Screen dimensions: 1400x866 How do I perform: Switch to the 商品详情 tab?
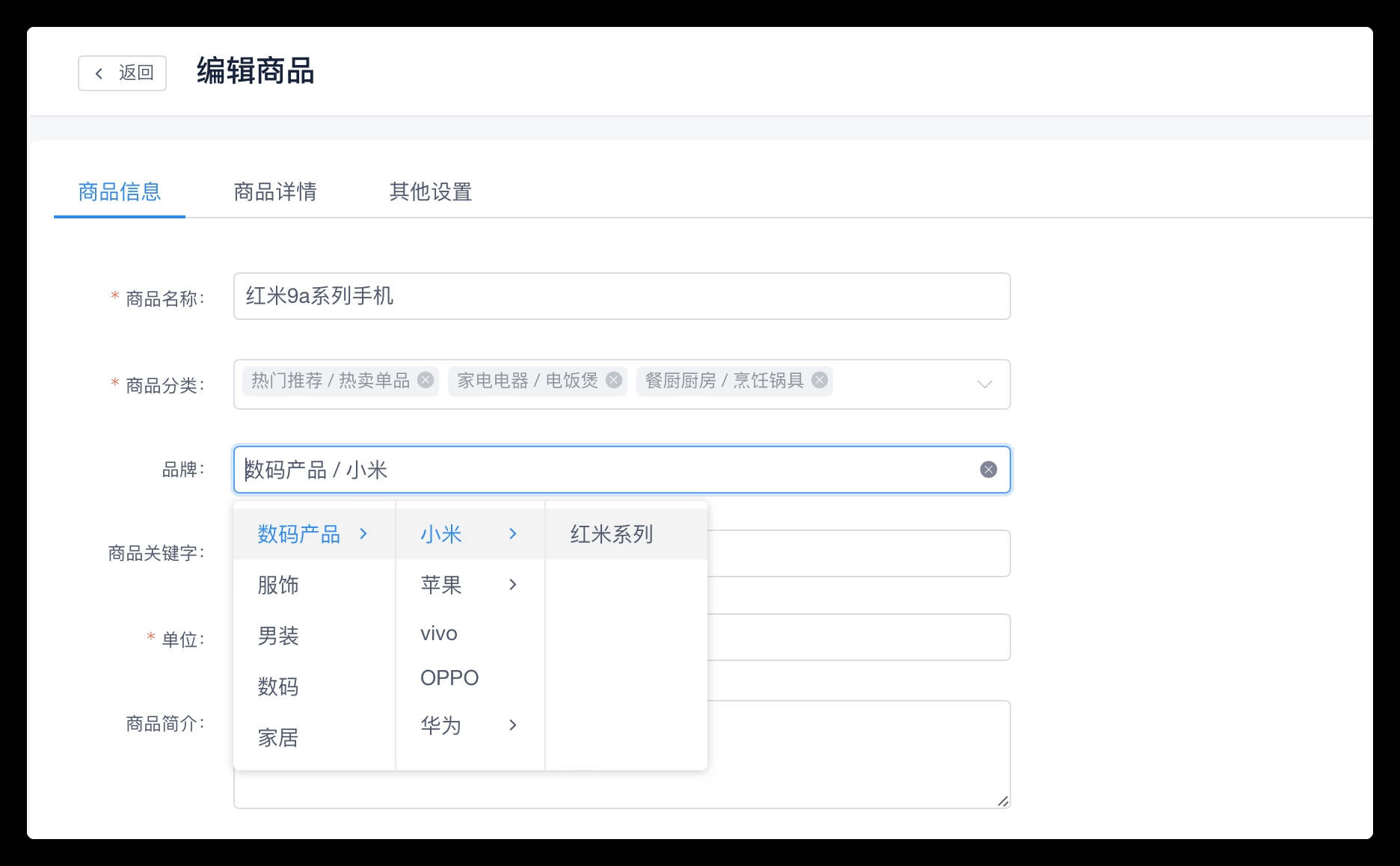pyautogui.click(x=274, y=192)
